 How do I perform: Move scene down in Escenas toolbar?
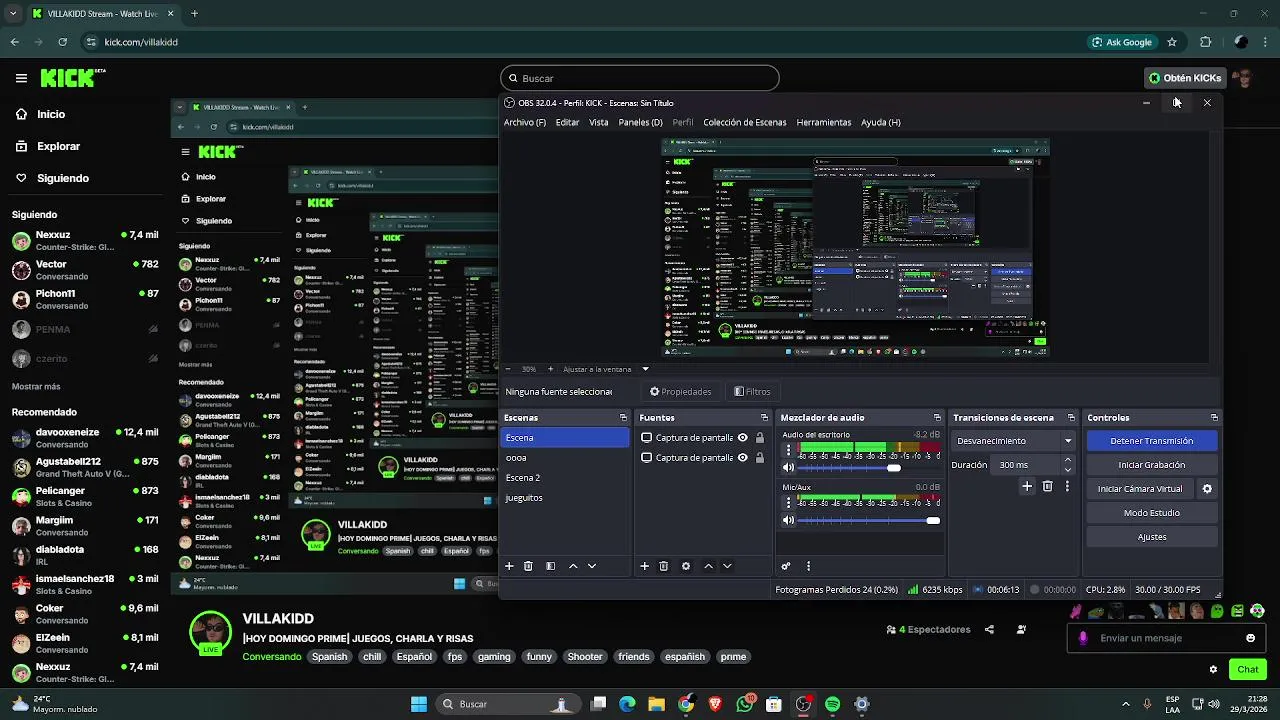tap(592, 566)
